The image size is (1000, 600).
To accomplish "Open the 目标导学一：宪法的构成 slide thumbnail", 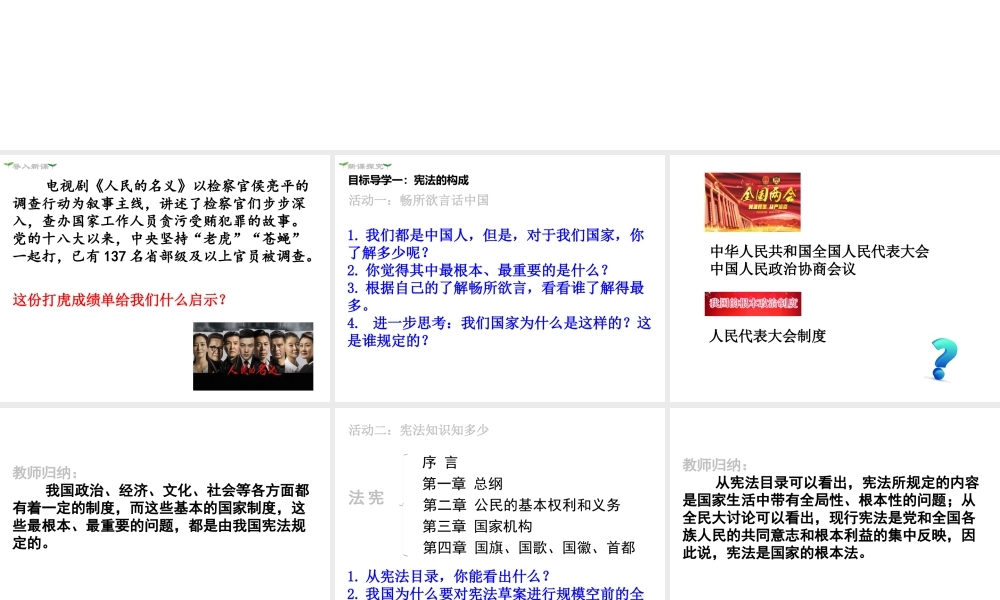I will 499,278.
